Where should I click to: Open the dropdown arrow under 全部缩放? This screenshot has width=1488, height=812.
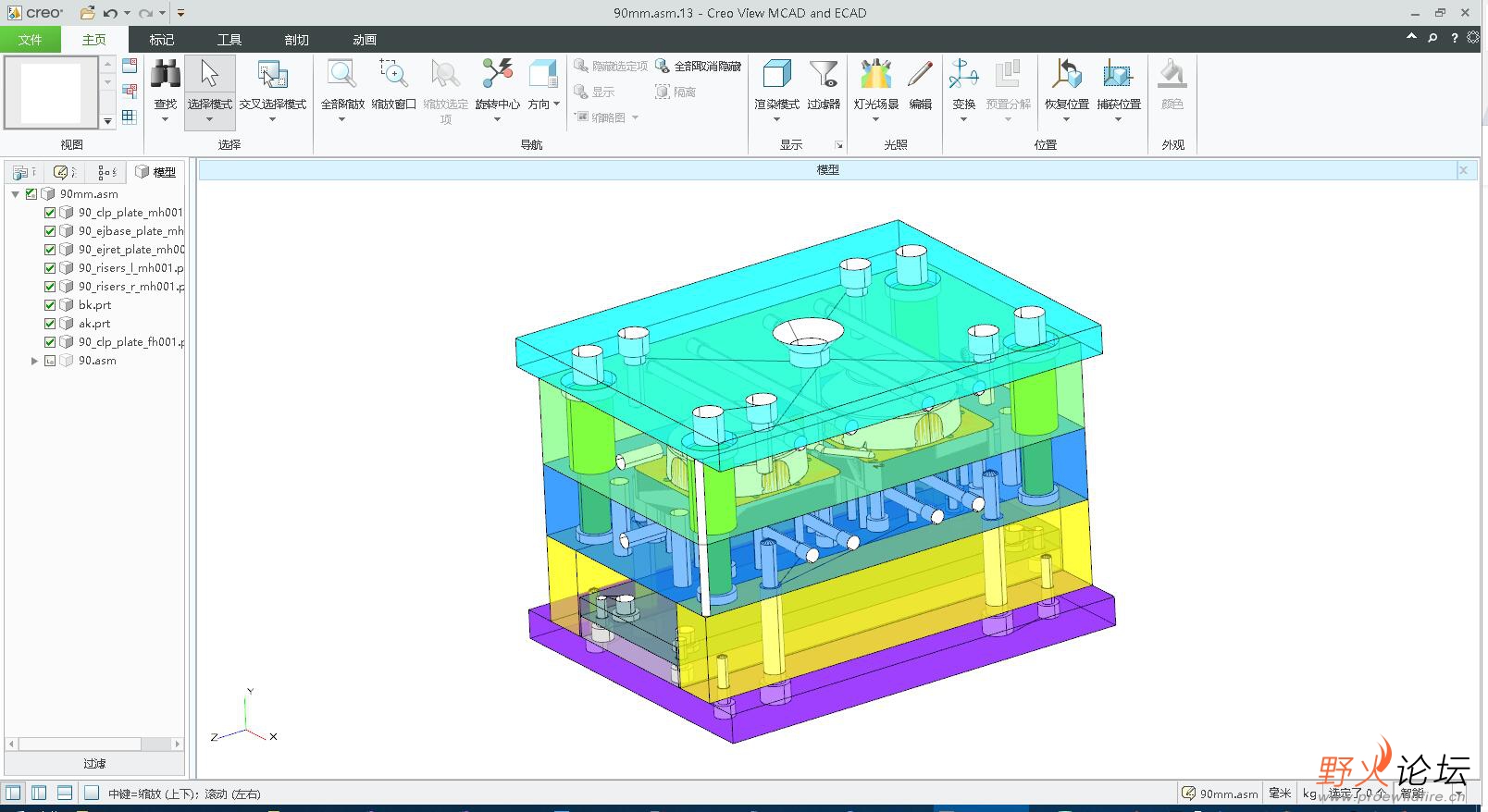(x=342, y=118)
